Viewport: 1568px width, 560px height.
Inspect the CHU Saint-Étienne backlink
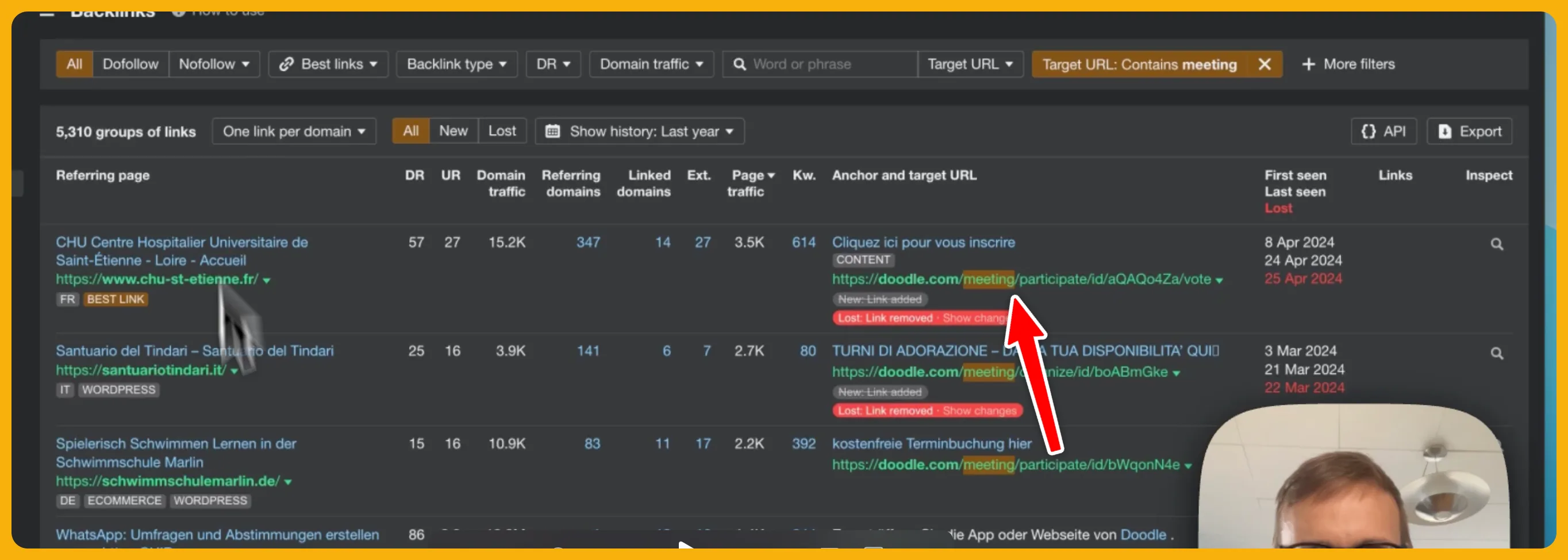coord(1497,244)
